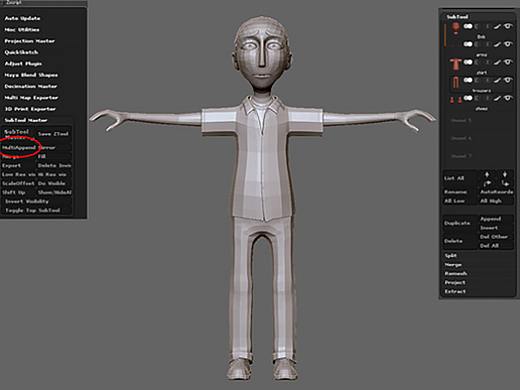
Task: Toggle polypaint brush icon on Bob subtool
Action: (497, 26)
